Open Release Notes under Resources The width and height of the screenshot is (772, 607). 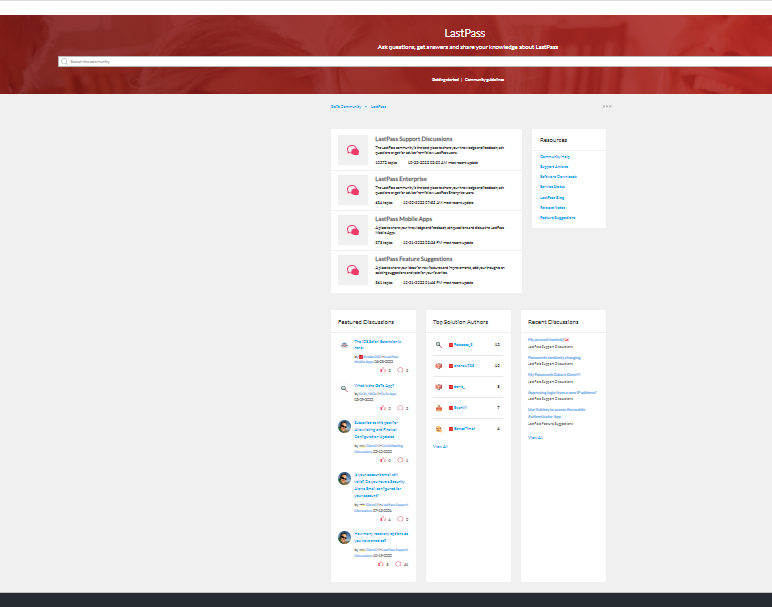point(552,207)
